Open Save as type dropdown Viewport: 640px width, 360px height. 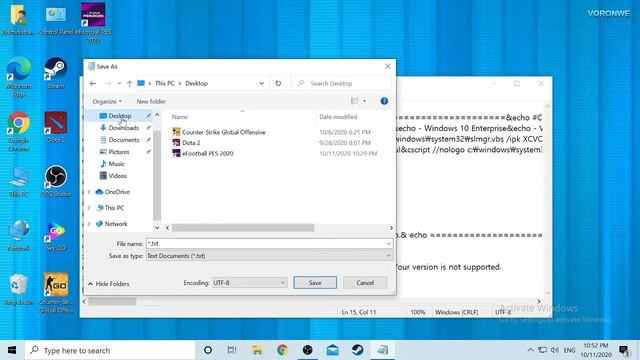coord(269,256)
